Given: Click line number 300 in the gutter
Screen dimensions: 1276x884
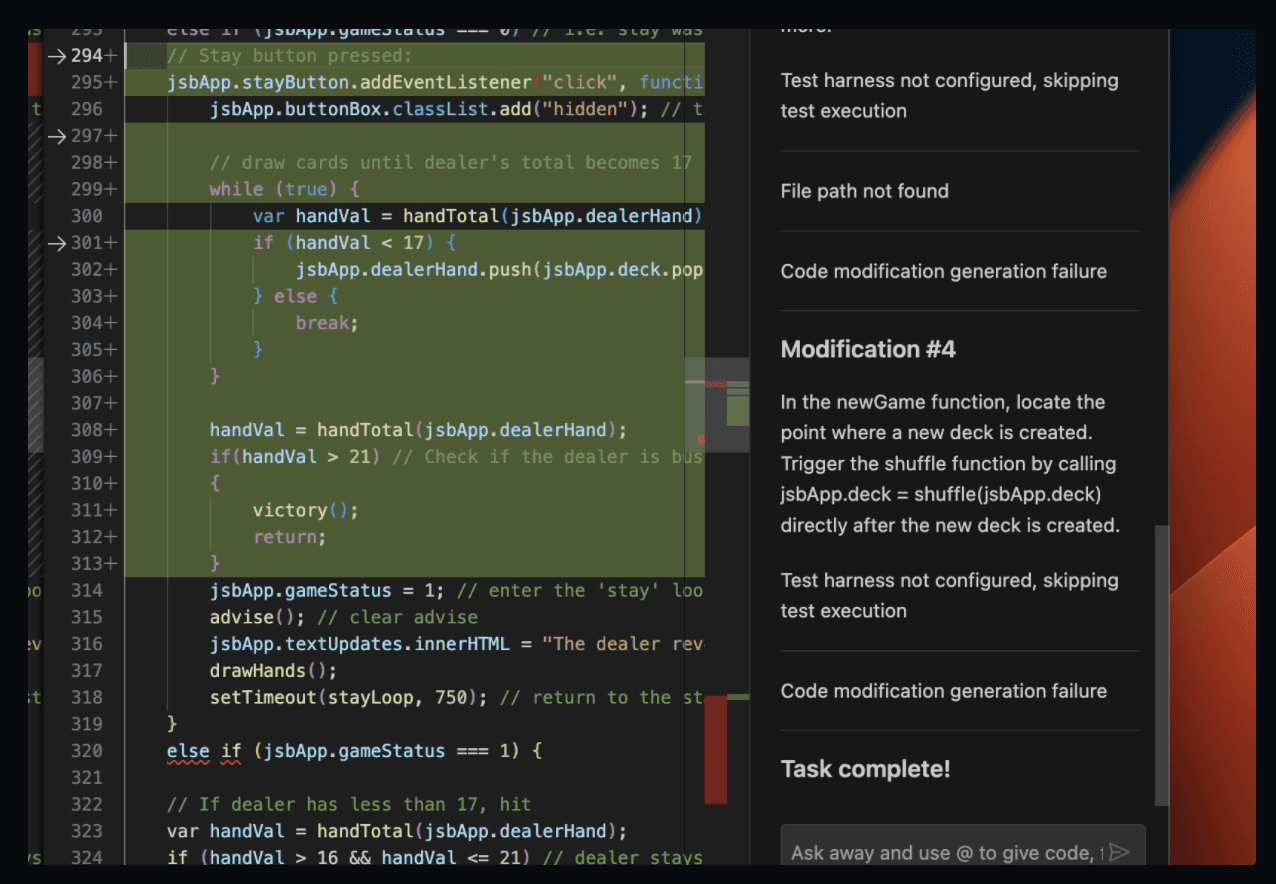Looking at the screenshot, I should [x=87, y=216].
